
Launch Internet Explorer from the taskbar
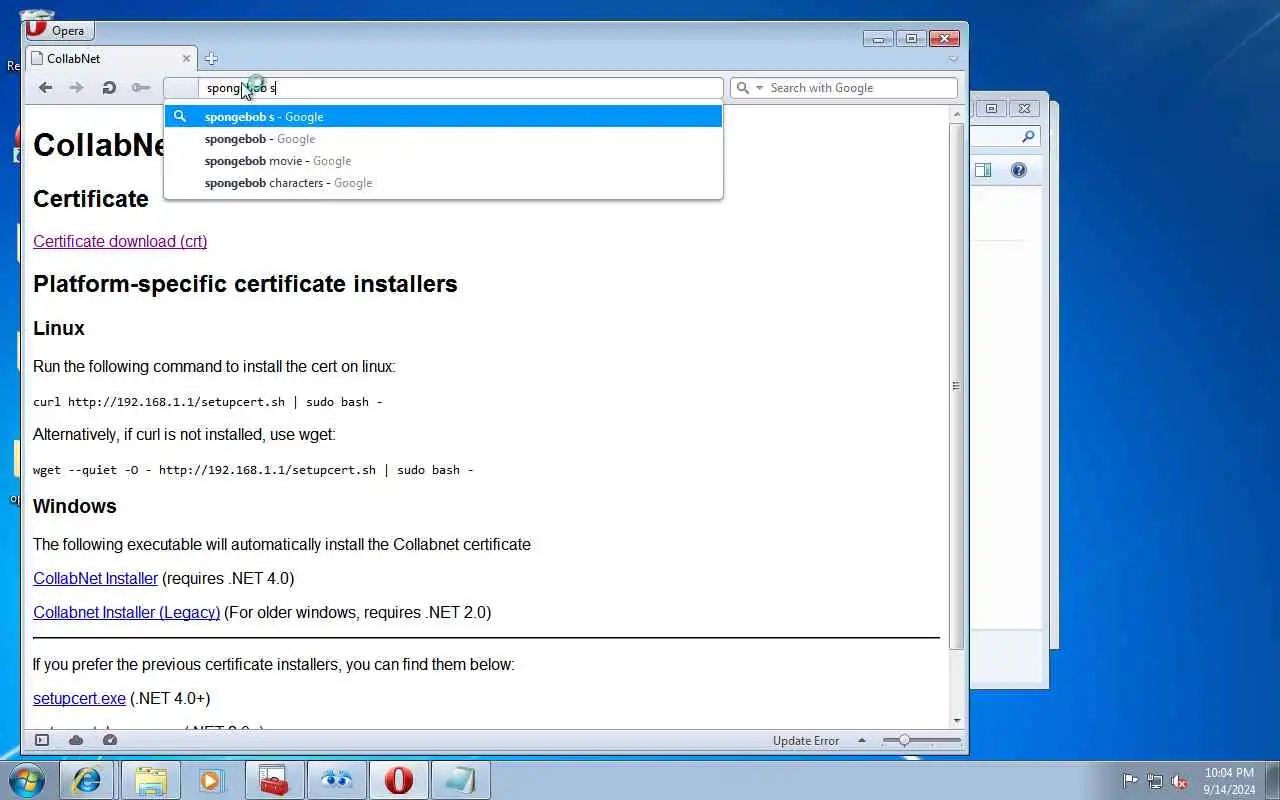(x=86, y=780)
